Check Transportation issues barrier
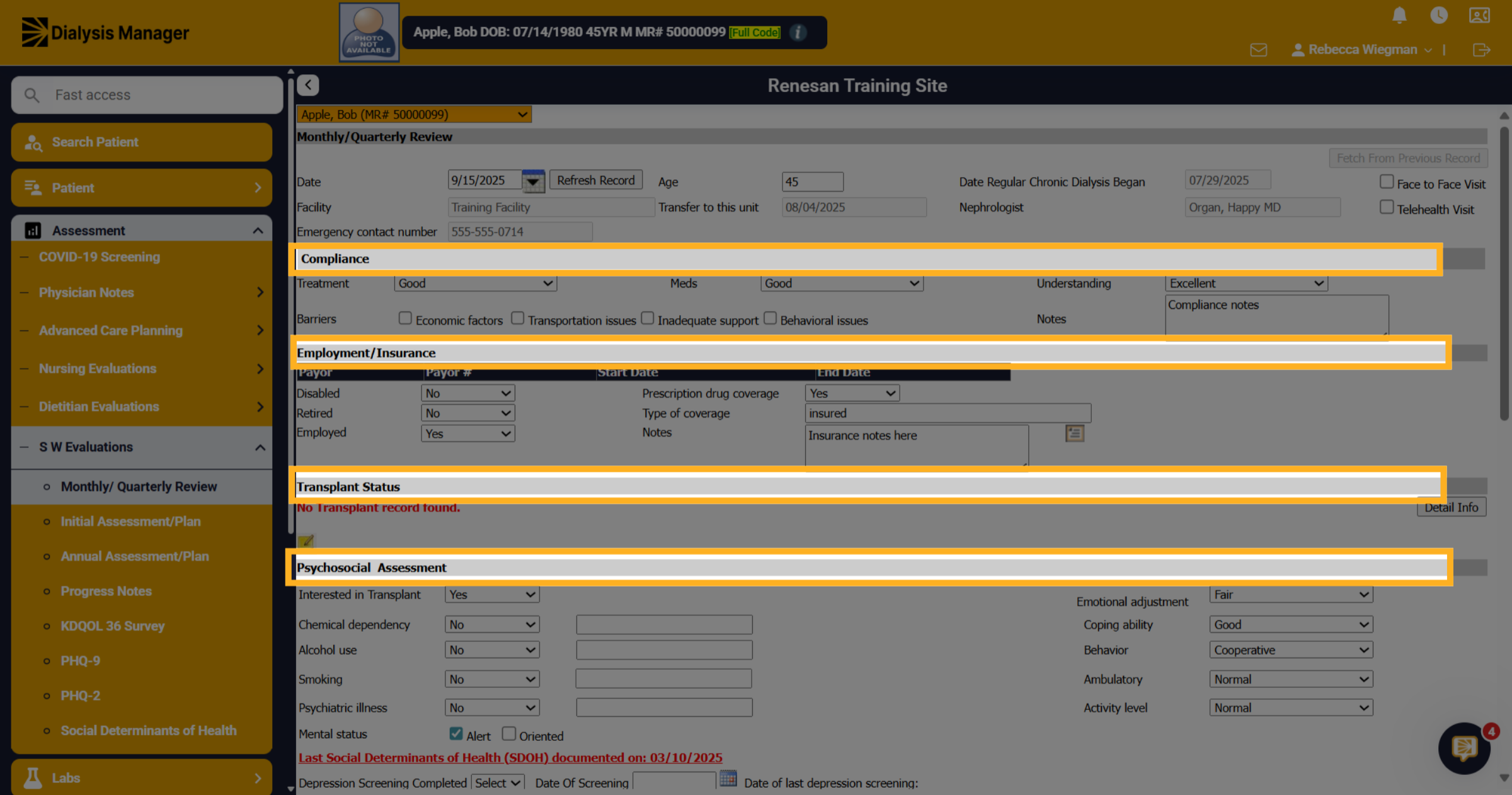The width and height of the screenshot is (1512, 795). (x=517, y=318)
